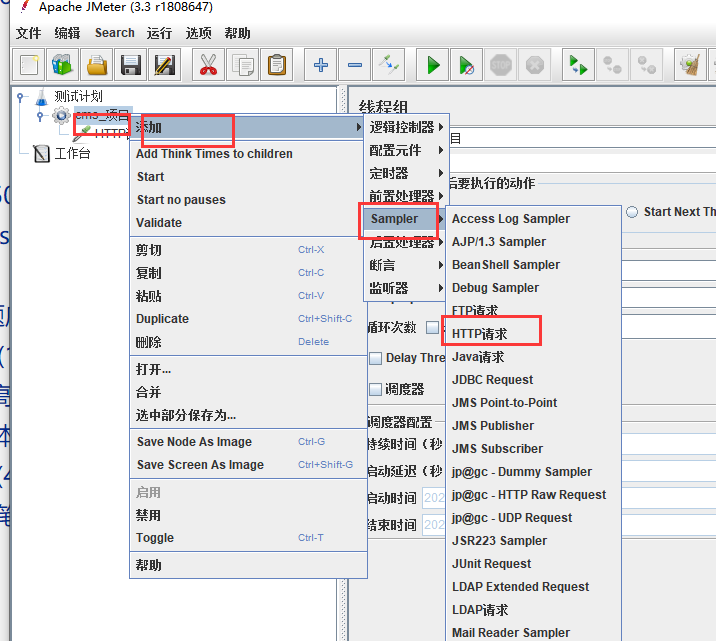716x641 pixels.
Task: Choose Save Node As Image
Action: point(248,442)
